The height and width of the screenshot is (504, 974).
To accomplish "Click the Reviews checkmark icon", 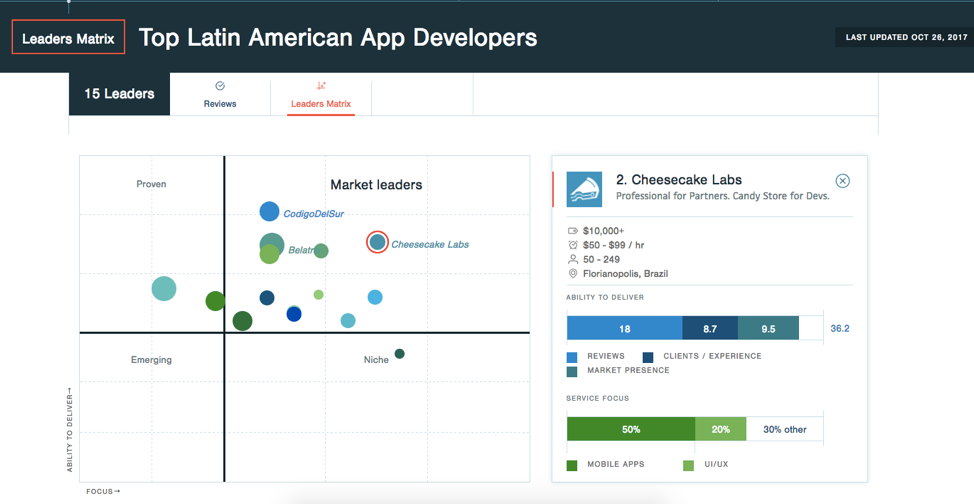I will click(x=220, y=86).
